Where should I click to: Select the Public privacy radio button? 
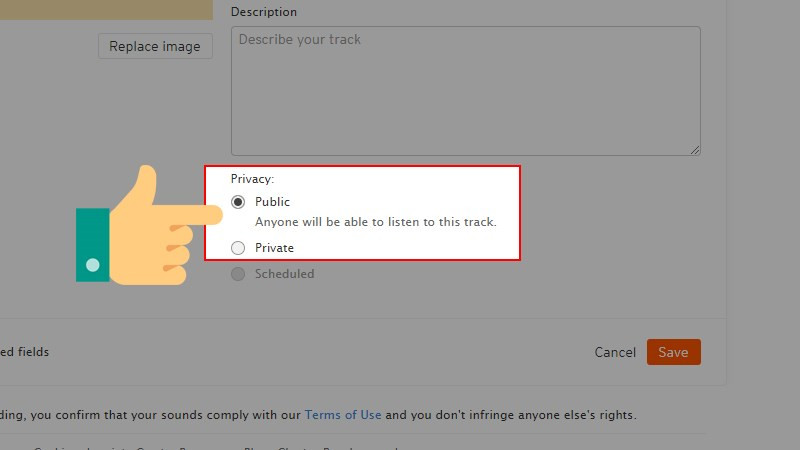pyautogui.click(x=238, y=202)
